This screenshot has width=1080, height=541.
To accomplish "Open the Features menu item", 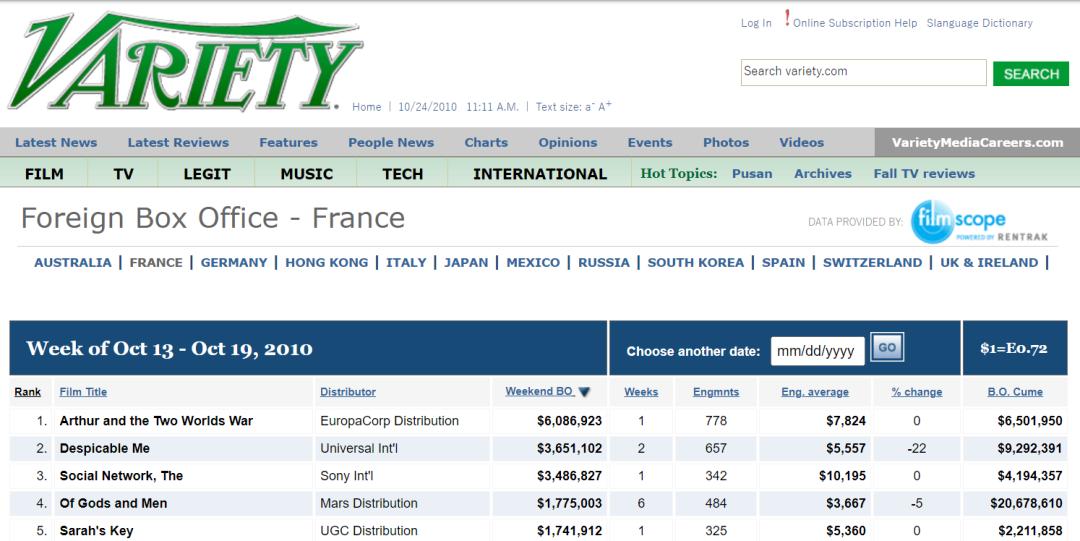I will 288,143.
